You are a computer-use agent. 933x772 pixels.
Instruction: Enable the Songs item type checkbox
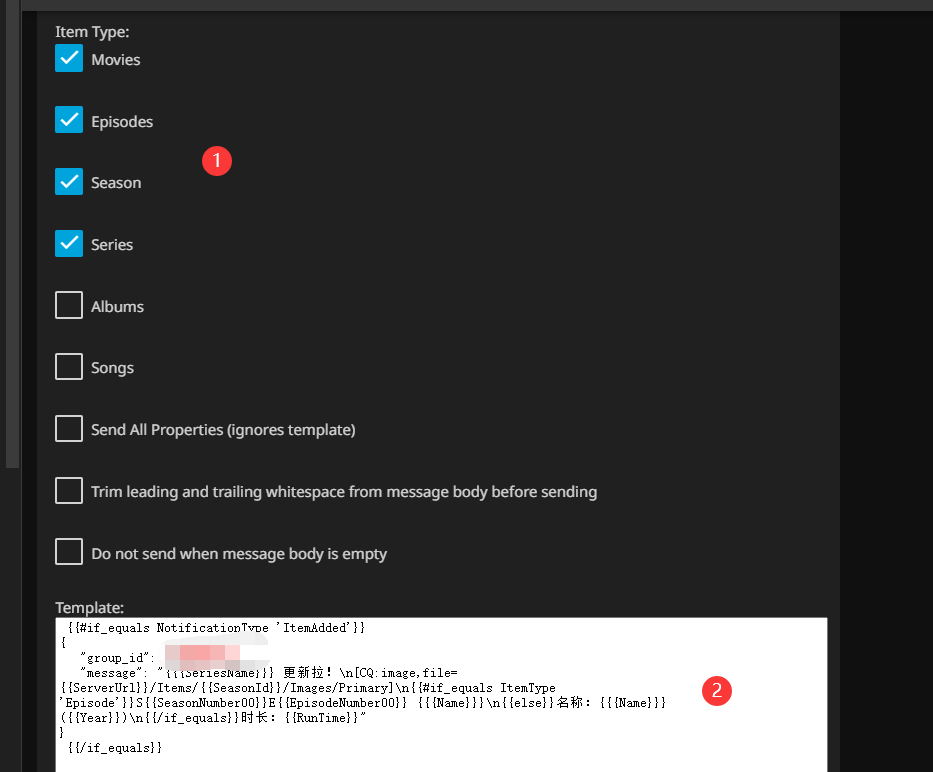pos(69,367)
